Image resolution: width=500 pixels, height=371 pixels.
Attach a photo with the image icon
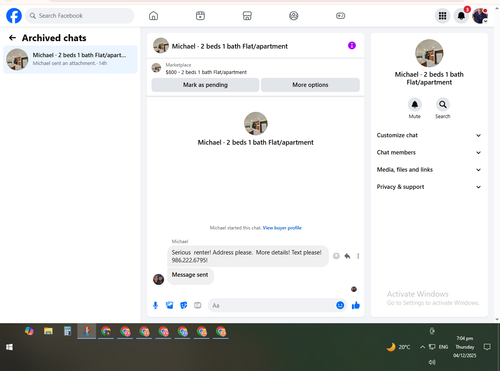pyautogui.click(x=170, y=305)
